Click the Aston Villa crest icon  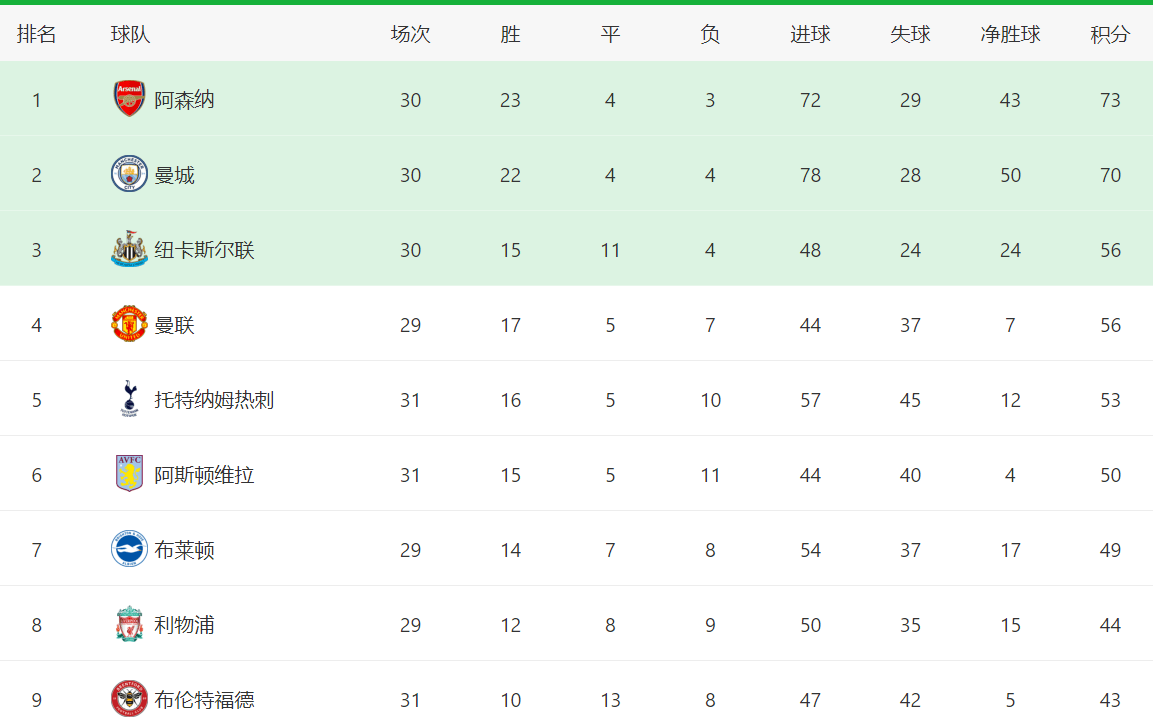(x=129, y=474)
